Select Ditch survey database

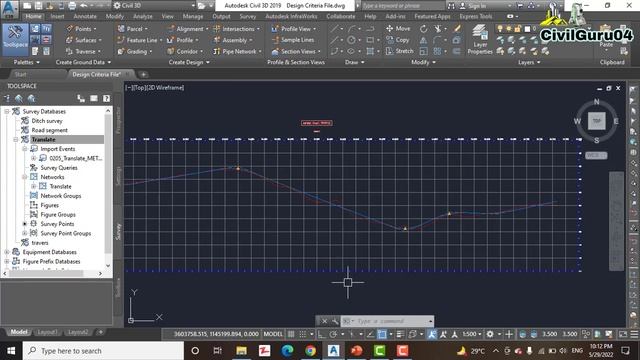coord(47,121)
